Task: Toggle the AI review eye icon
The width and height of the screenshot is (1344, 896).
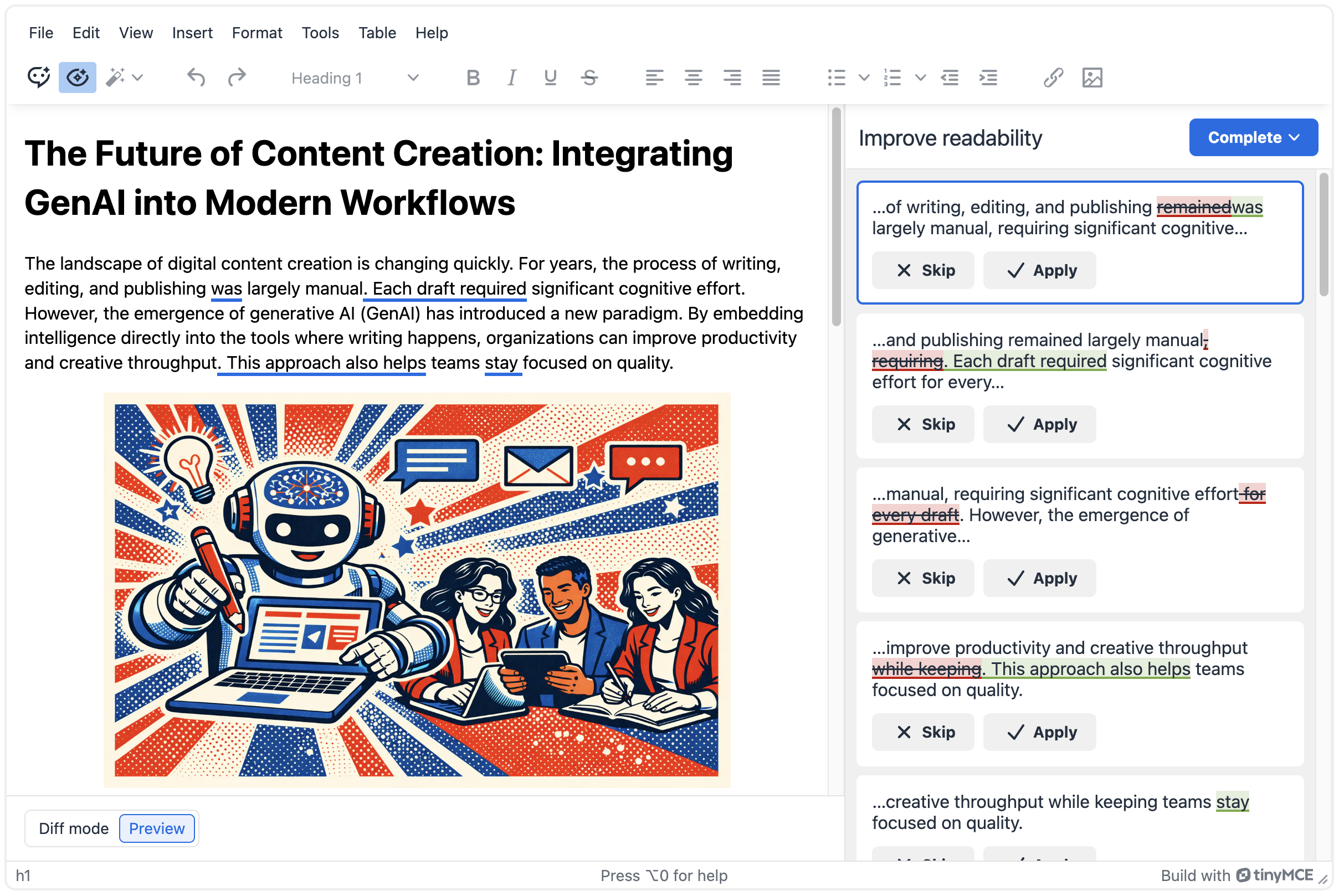Action: [x=77, y=76]
